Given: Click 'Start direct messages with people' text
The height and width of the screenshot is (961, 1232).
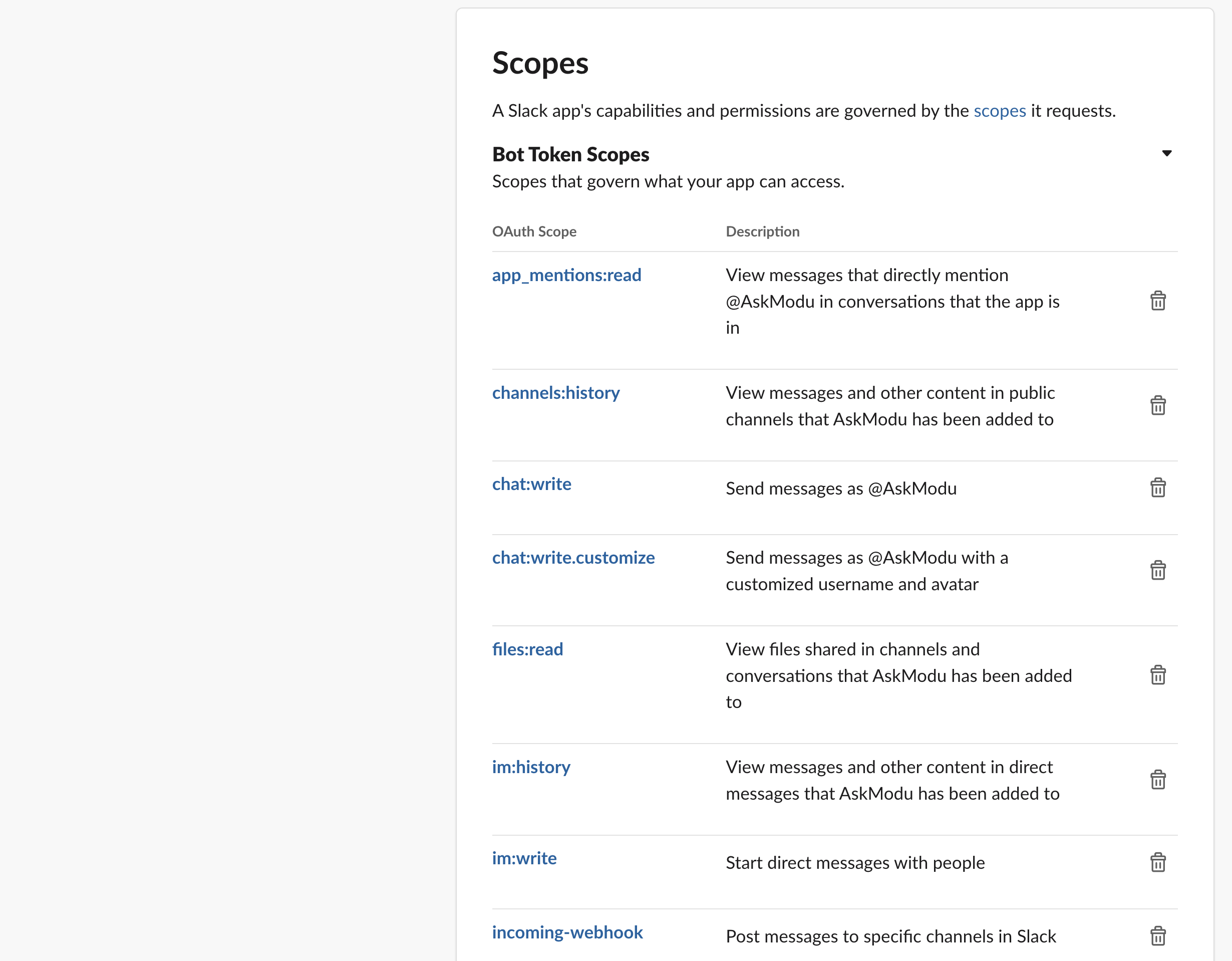Looking at the screenshot, I should pyautogui.click(x=855, y=863).
